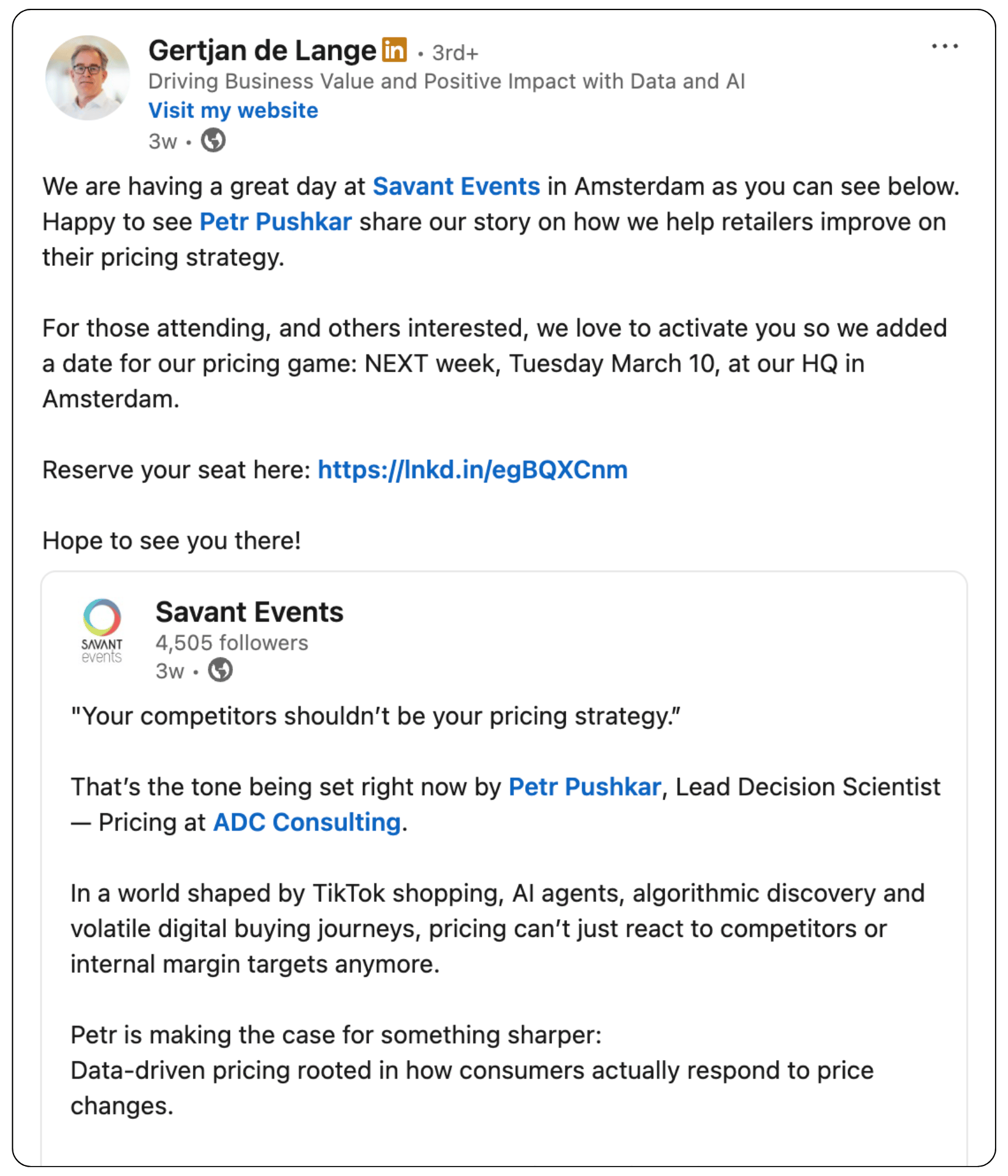The width and height of the screenshot is (1008, 1176).
Task: Open Petr Pushkar mention in Savant Events post
Action: (585, 787)
